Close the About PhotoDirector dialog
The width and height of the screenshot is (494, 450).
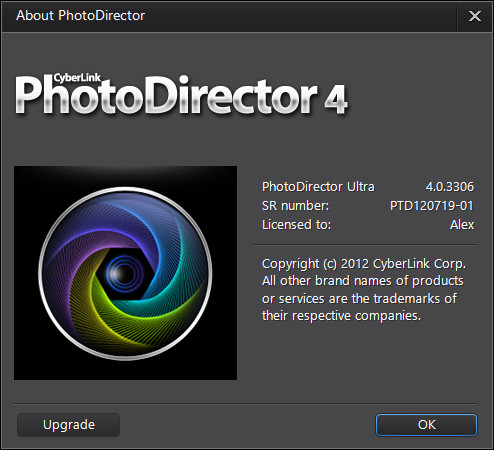point(475,16)
